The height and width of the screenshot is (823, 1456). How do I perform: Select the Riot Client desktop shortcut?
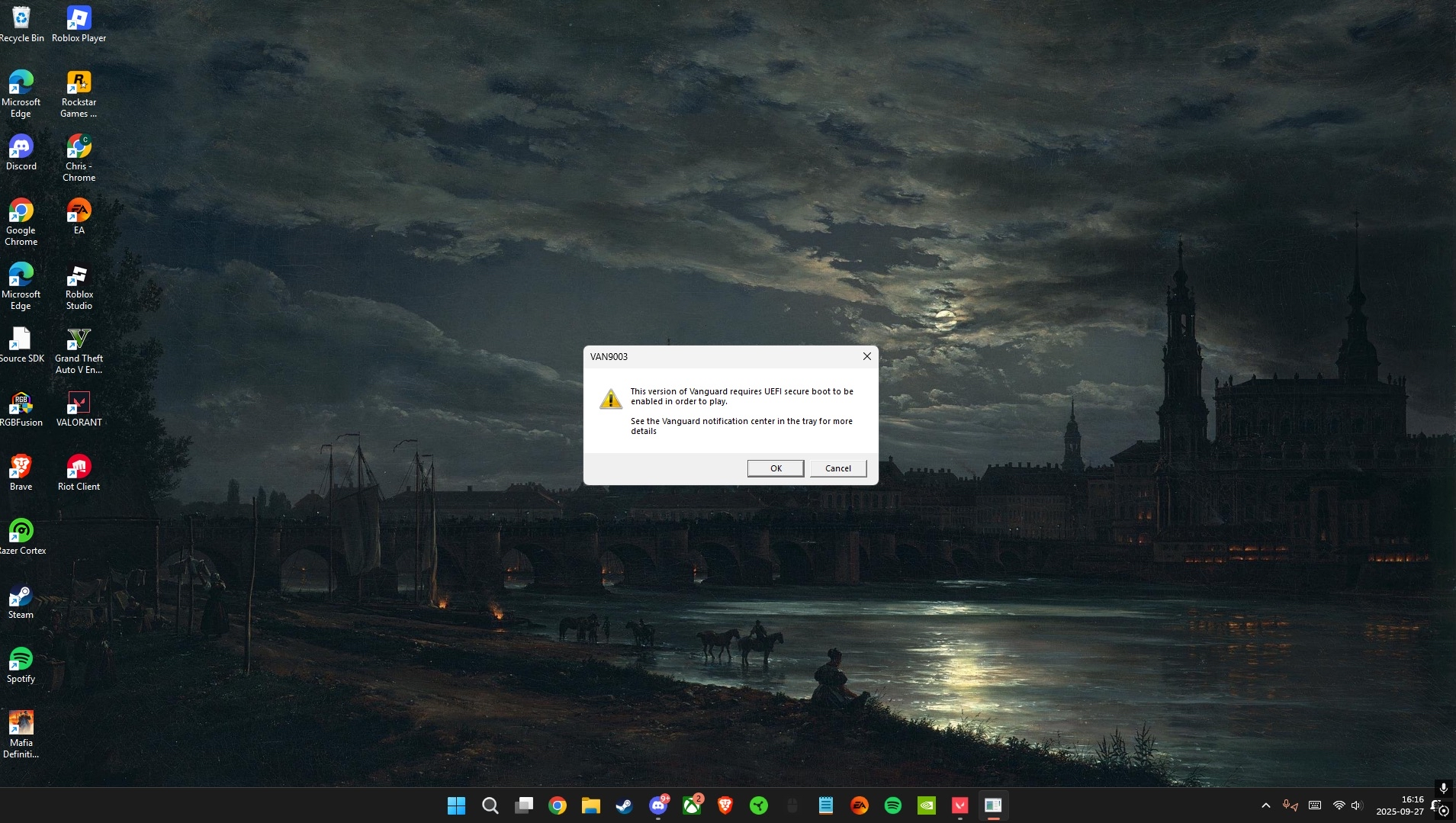click(x=79, y=473)
